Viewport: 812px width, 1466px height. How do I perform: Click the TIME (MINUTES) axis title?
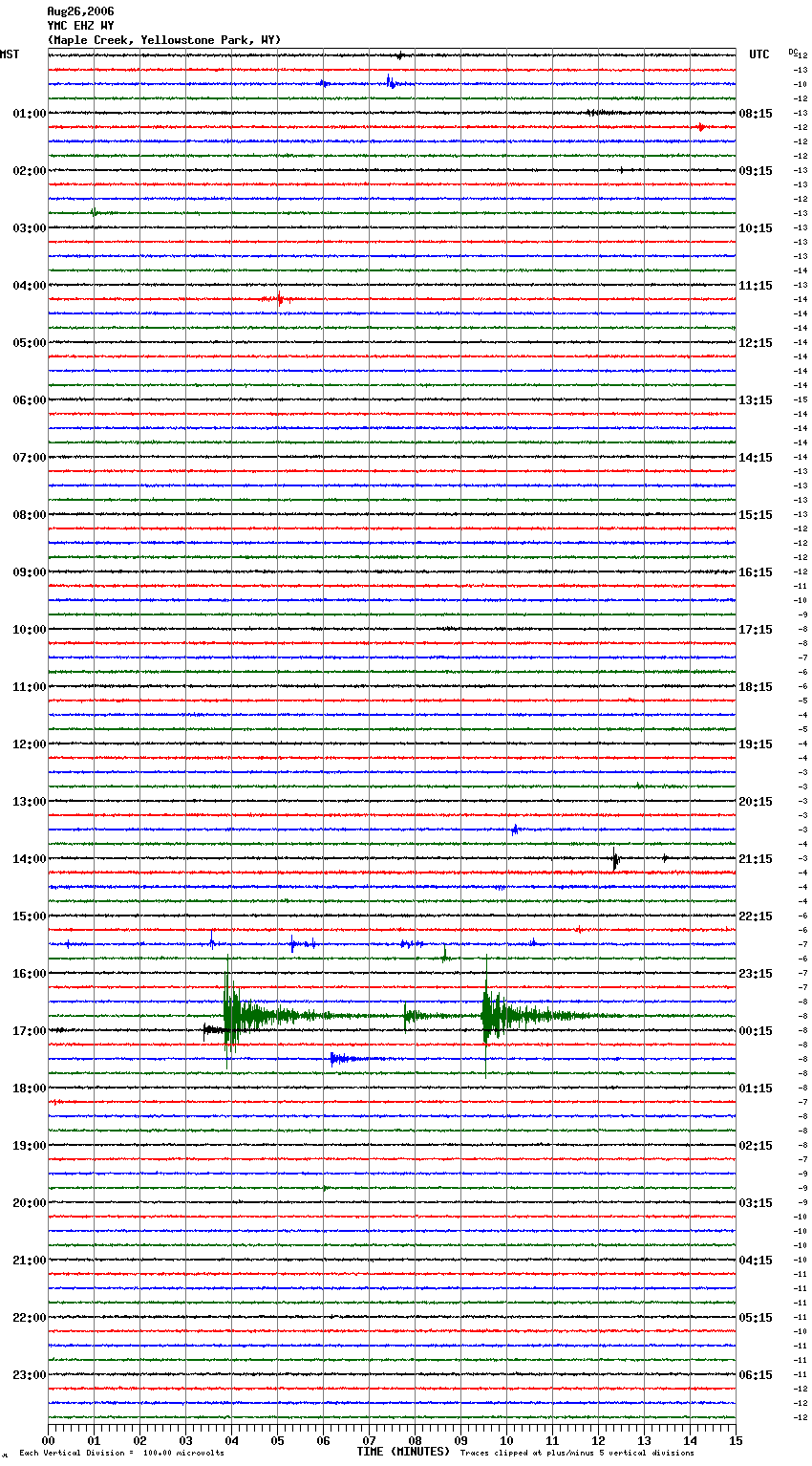click(403, 1452)
